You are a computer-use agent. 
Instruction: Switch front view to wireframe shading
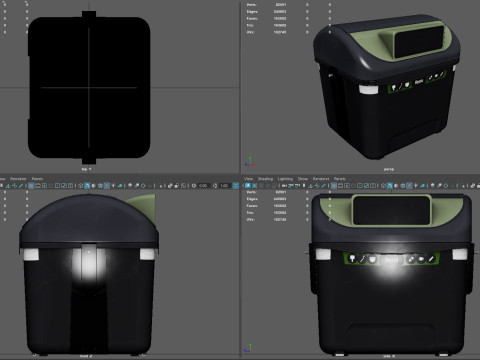click(80, 186)
